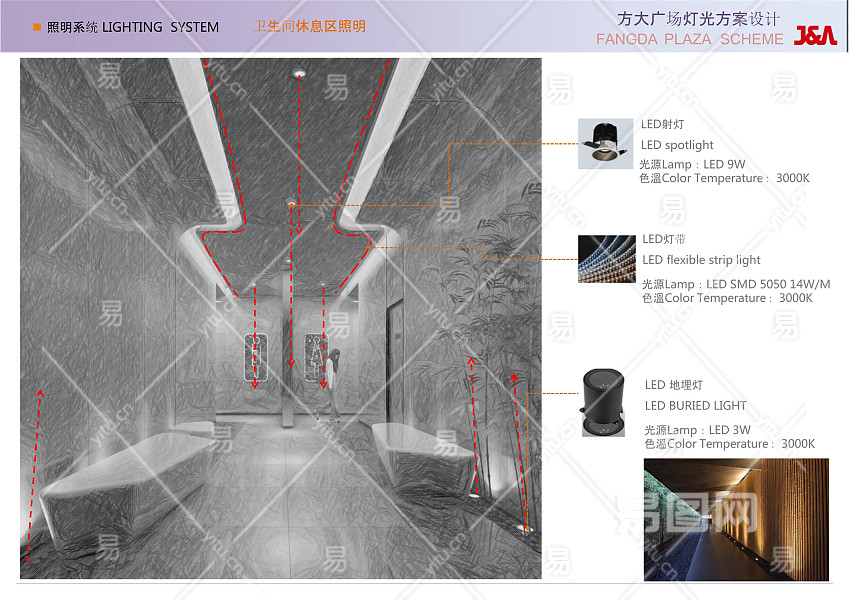Select the LED buried light product thumbnail
The width and height of the screenshot is (849, 600).
603,402
